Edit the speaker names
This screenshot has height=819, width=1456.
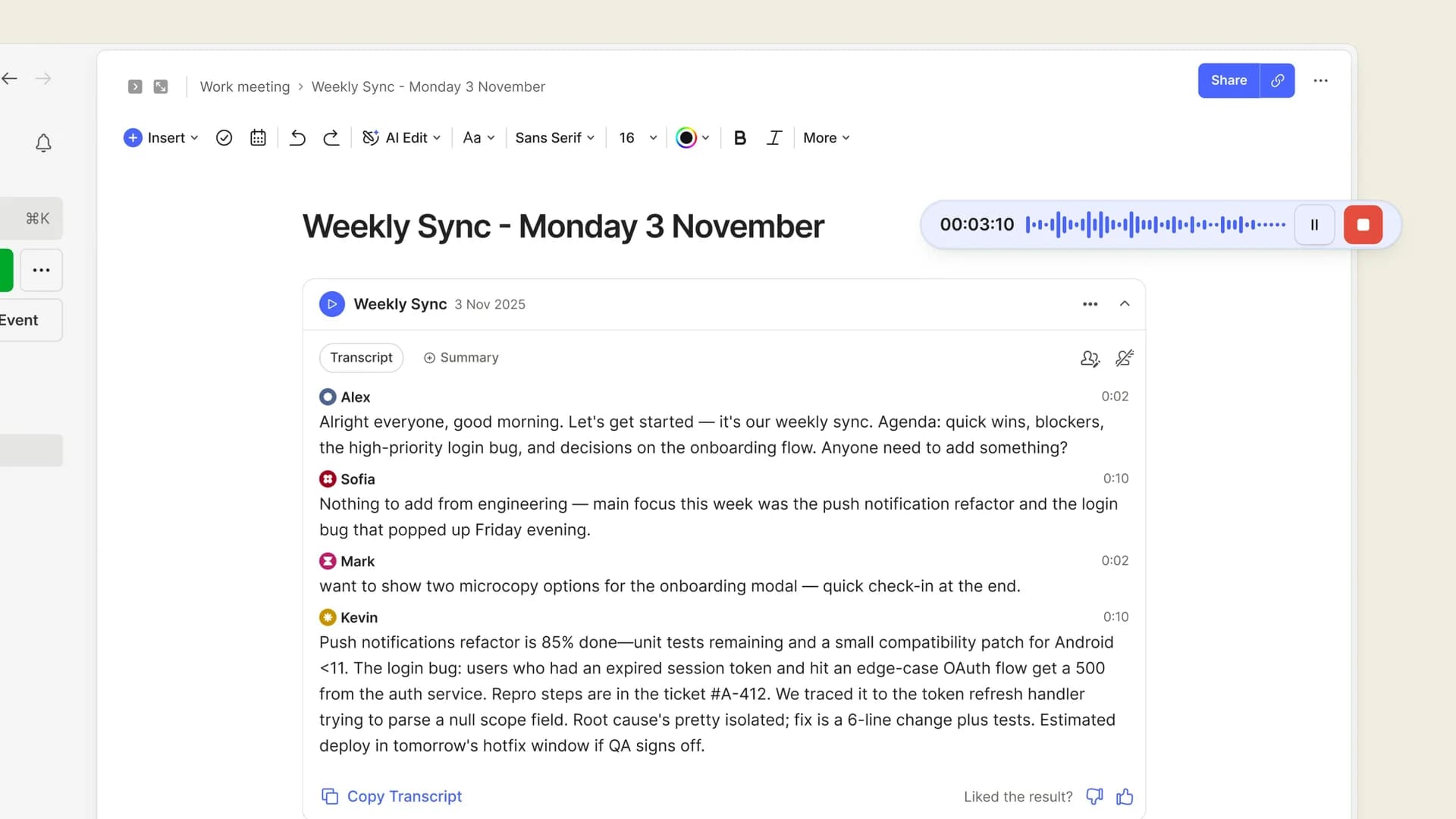point(1090,358)
